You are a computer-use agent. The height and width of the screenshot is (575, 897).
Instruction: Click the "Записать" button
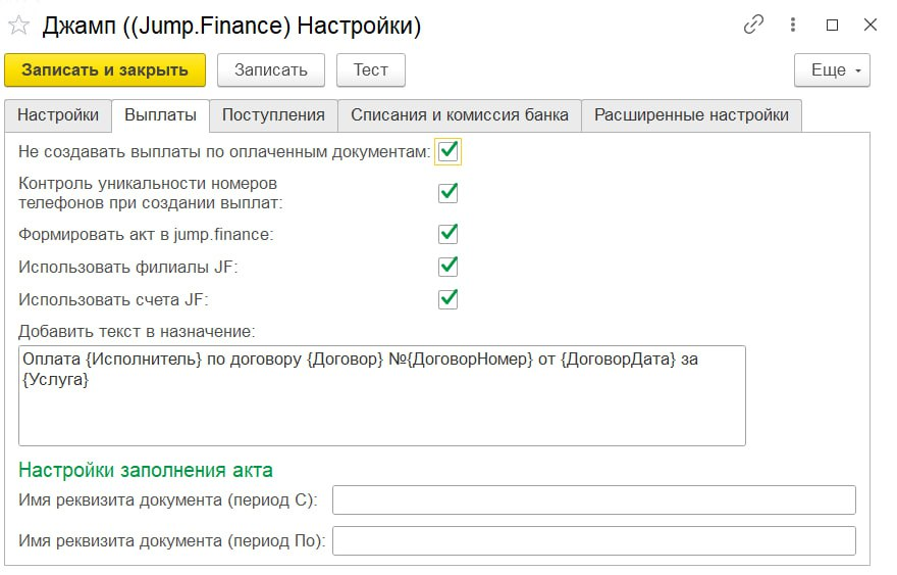click(x=270, y=70)
